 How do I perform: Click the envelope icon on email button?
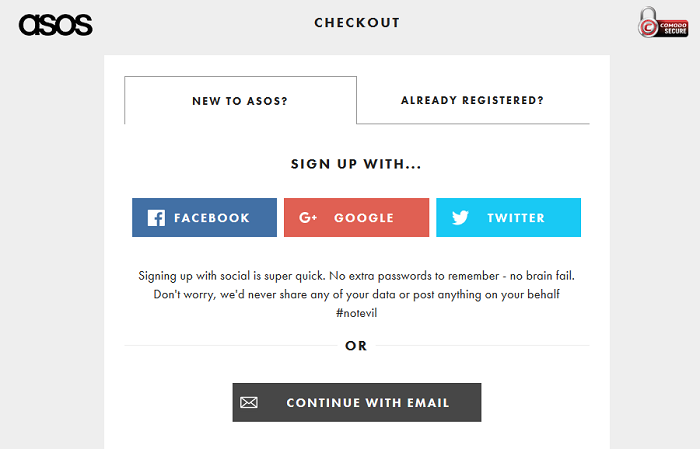coord(249,403)
